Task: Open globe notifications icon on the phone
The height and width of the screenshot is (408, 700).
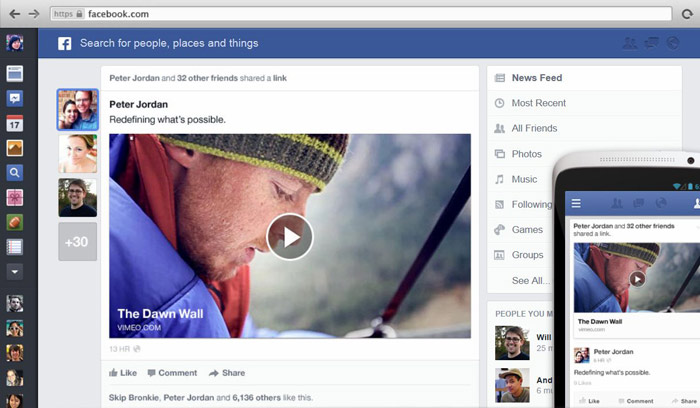Action: pos(661,204)
